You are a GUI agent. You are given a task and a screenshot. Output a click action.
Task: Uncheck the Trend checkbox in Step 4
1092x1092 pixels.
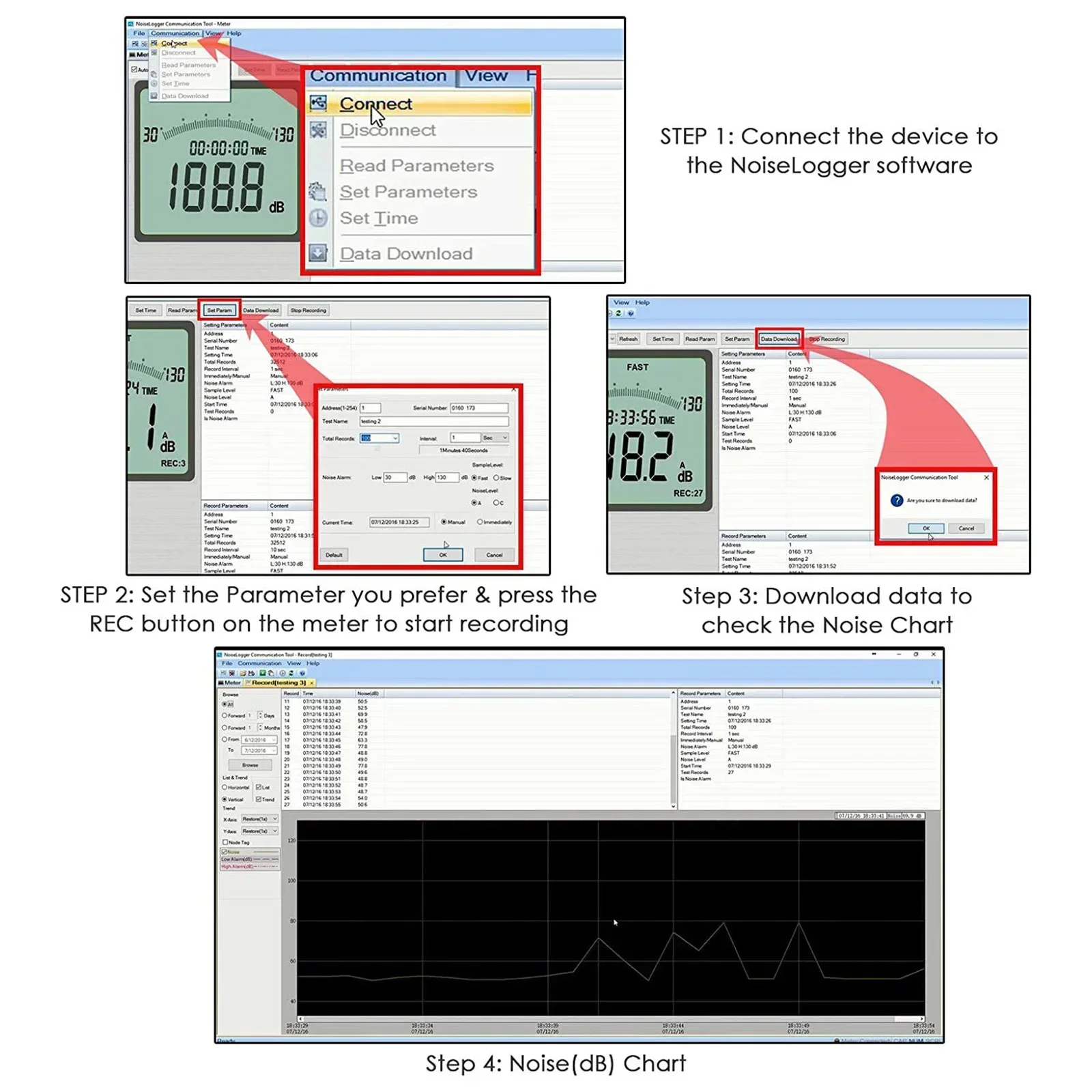click(x=259, y=799)
